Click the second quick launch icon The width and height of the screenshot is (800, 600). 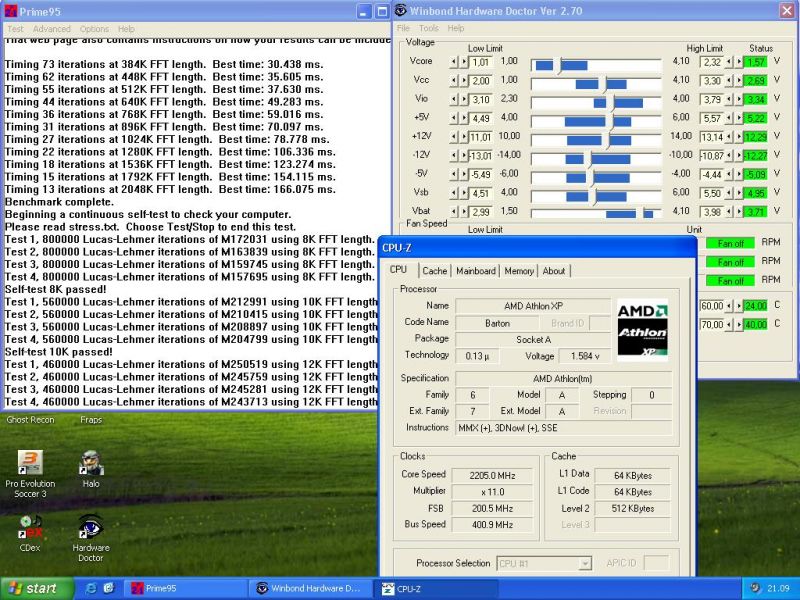coord(109,588)
